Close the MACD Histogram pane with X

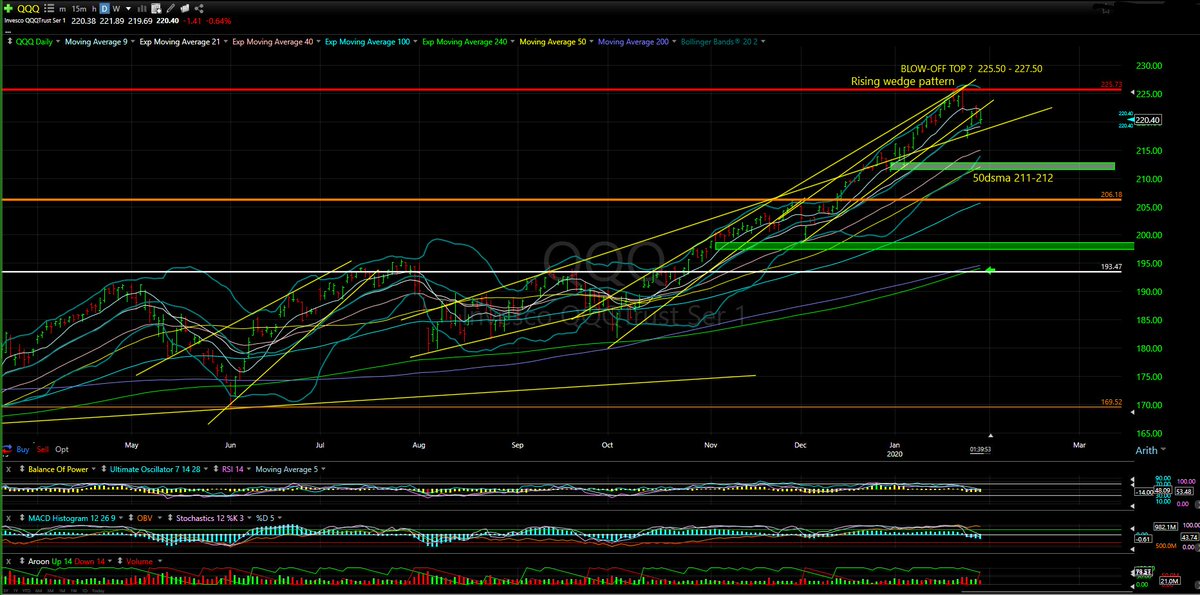point(8,518)
